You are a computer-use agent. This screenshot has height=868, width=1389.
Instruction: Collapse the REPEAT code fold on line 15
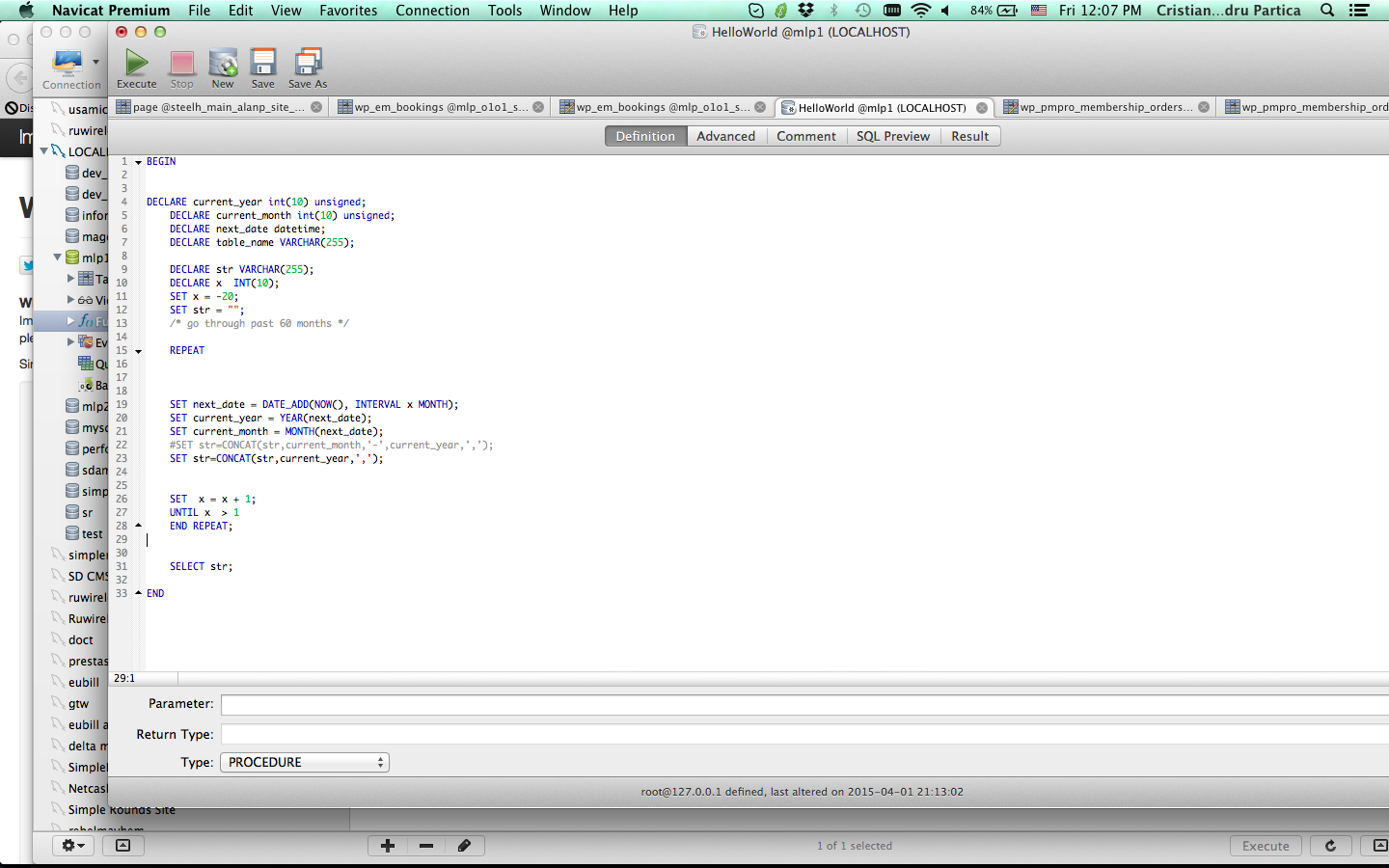[138, 351]
